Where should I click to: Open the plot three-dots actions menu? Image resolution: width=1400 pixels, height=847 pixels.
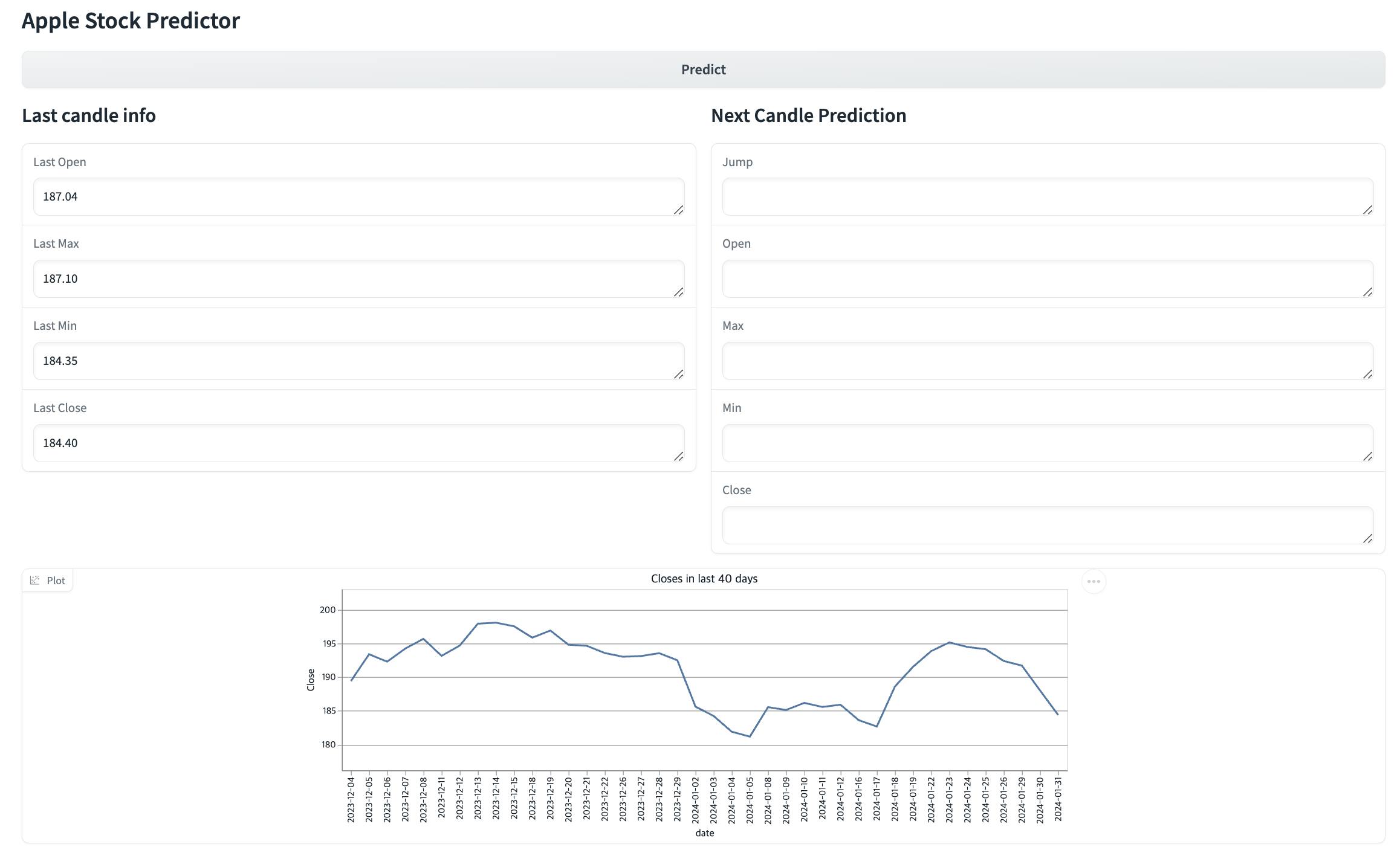pos(1093,582)
